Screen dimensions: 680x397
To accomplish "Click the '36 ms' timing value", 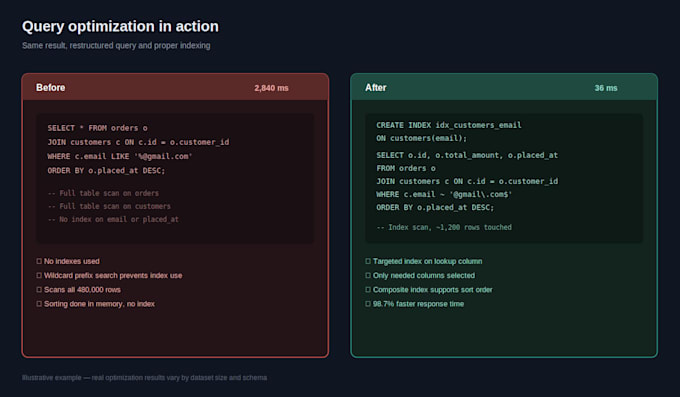I will click(x=606, y=88).
